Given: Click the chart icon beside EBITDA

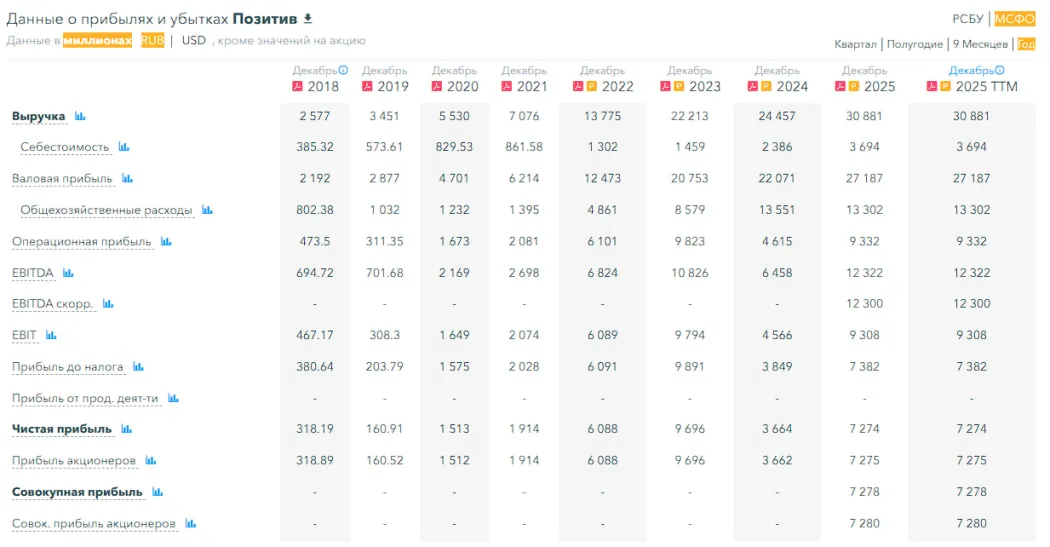Looking at the screenshot, I should click(67, 273).
